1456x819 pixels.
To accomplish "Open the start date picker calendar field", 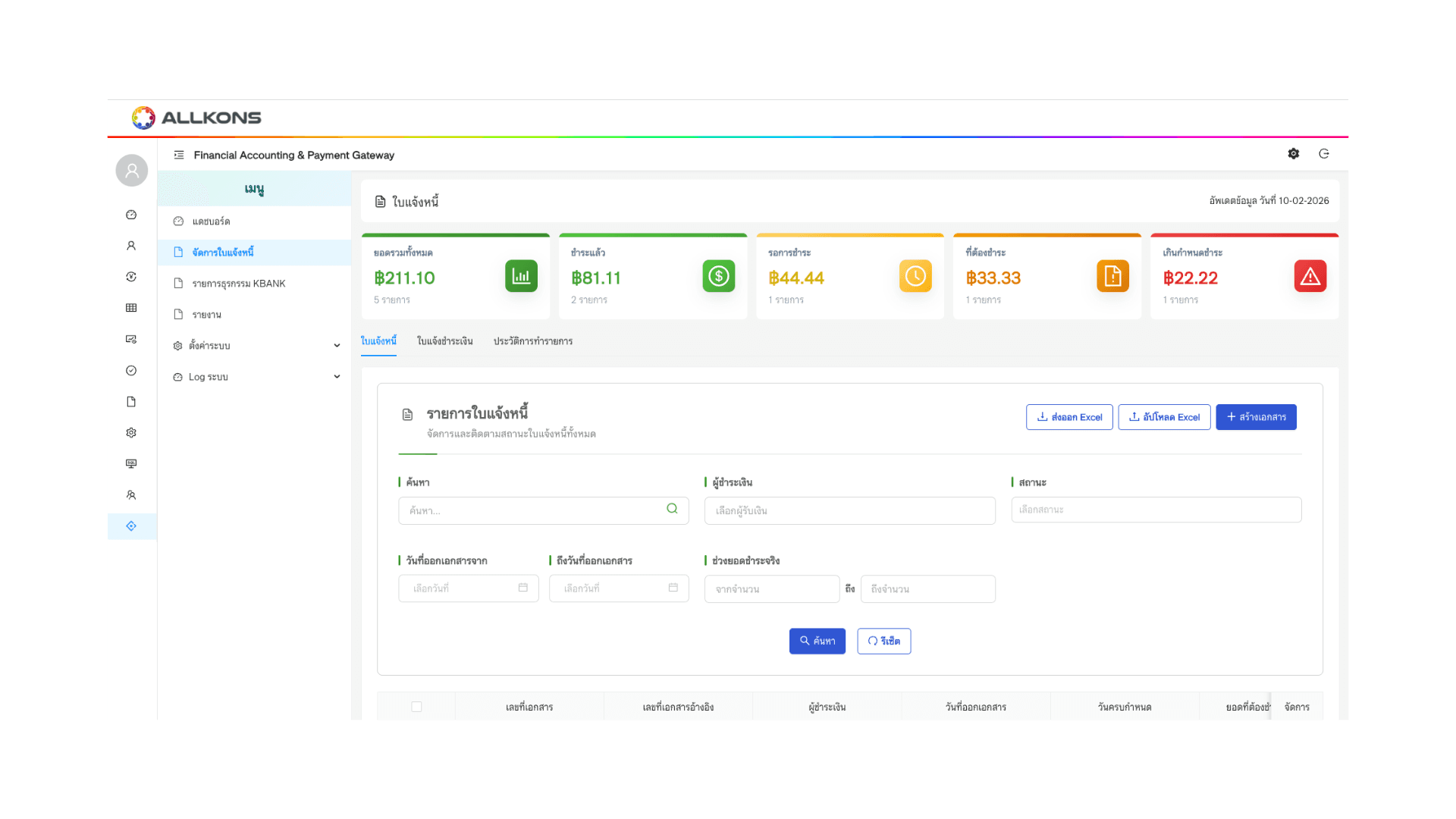I will 468,588.
